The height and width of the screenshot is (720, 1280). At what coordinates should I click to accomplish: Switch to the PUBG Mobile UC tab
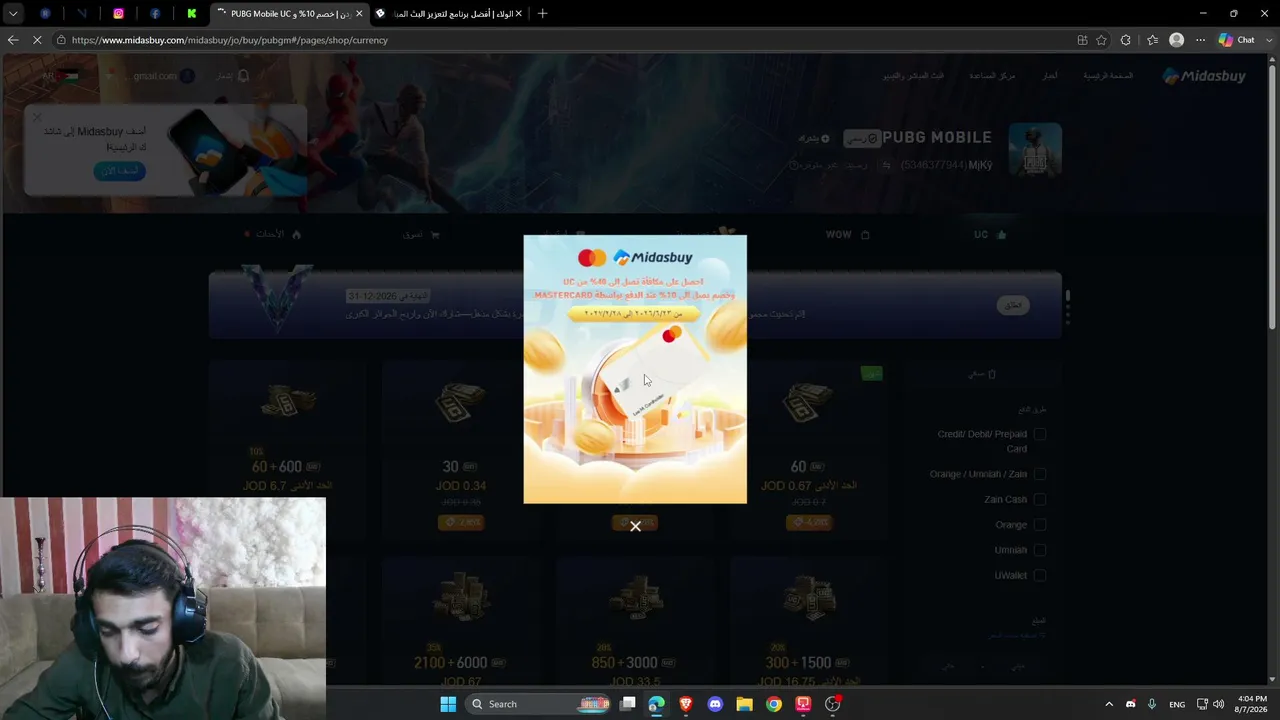290,14
